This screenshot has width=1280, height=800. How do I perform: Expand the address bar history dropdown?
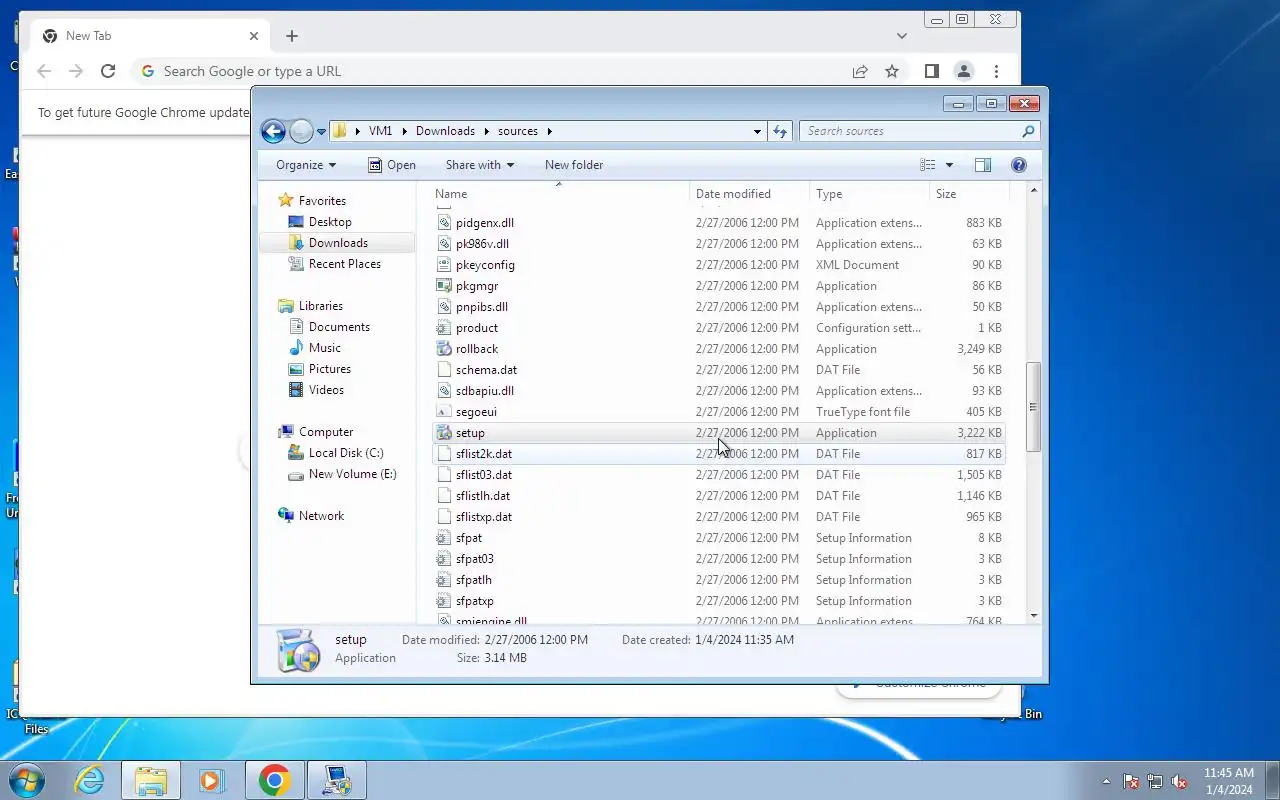(x=757, y=131)
